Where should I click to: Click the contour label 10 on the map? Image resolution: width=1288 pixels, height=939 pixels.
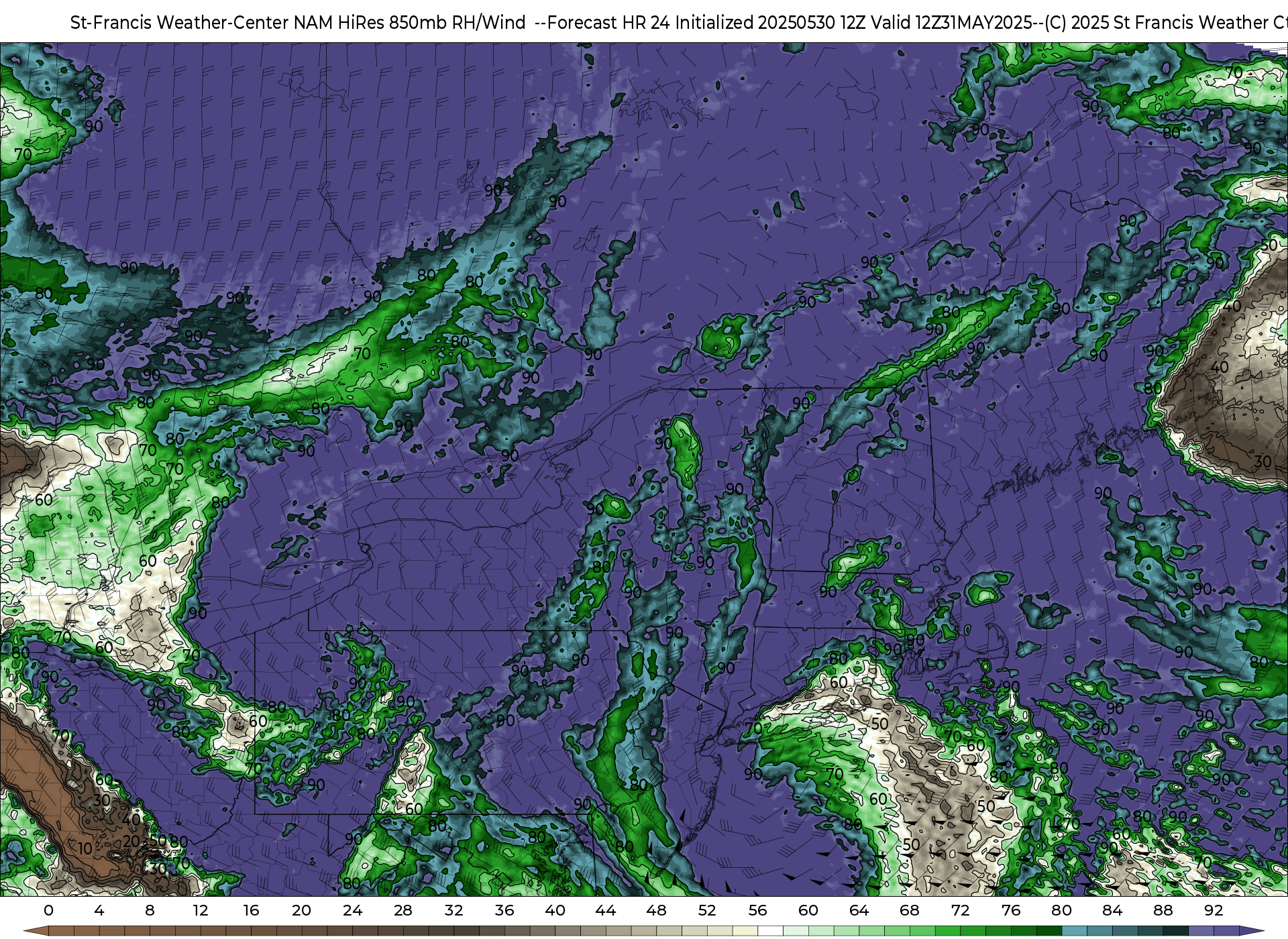coord(85,848)
